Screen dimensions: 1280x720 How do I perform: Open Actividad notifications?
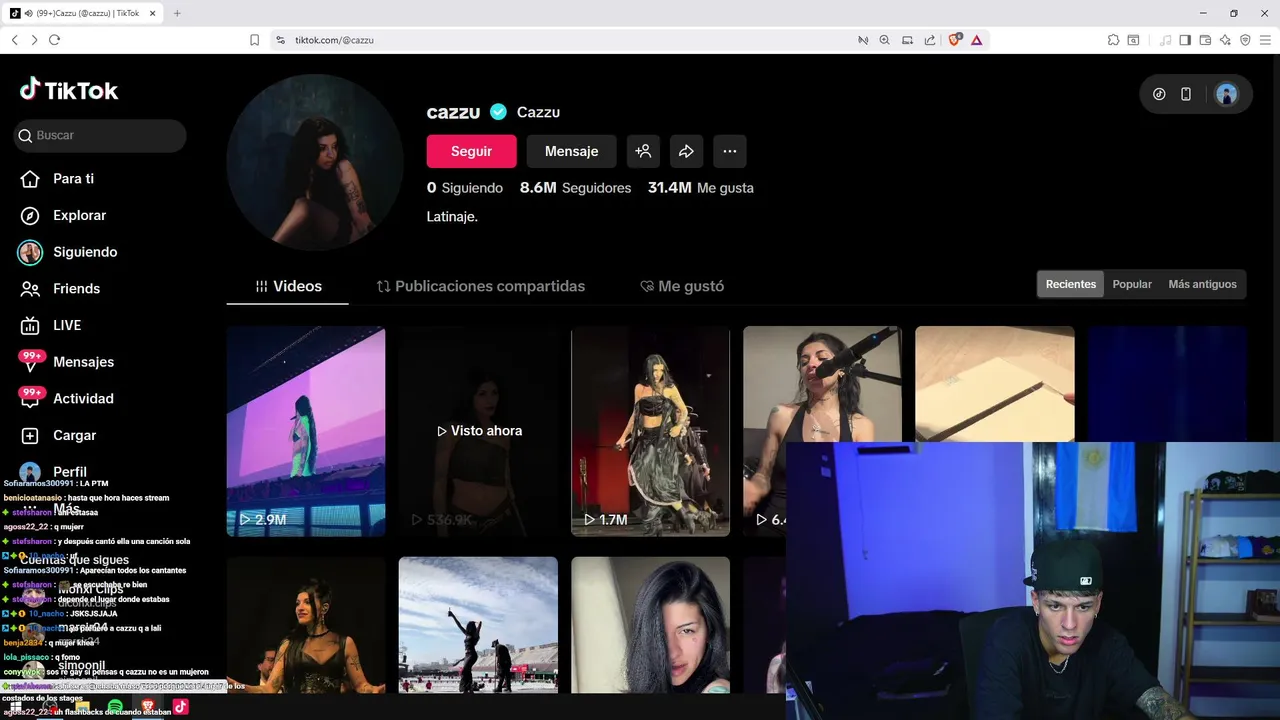pos(66,398)
